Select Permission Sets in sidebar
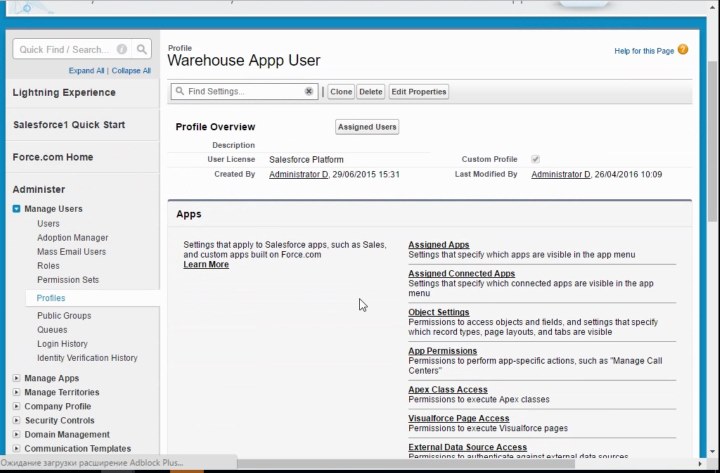The width and height of the screenshot is (720, 473). pyautogui.click(x=68, y=280)
